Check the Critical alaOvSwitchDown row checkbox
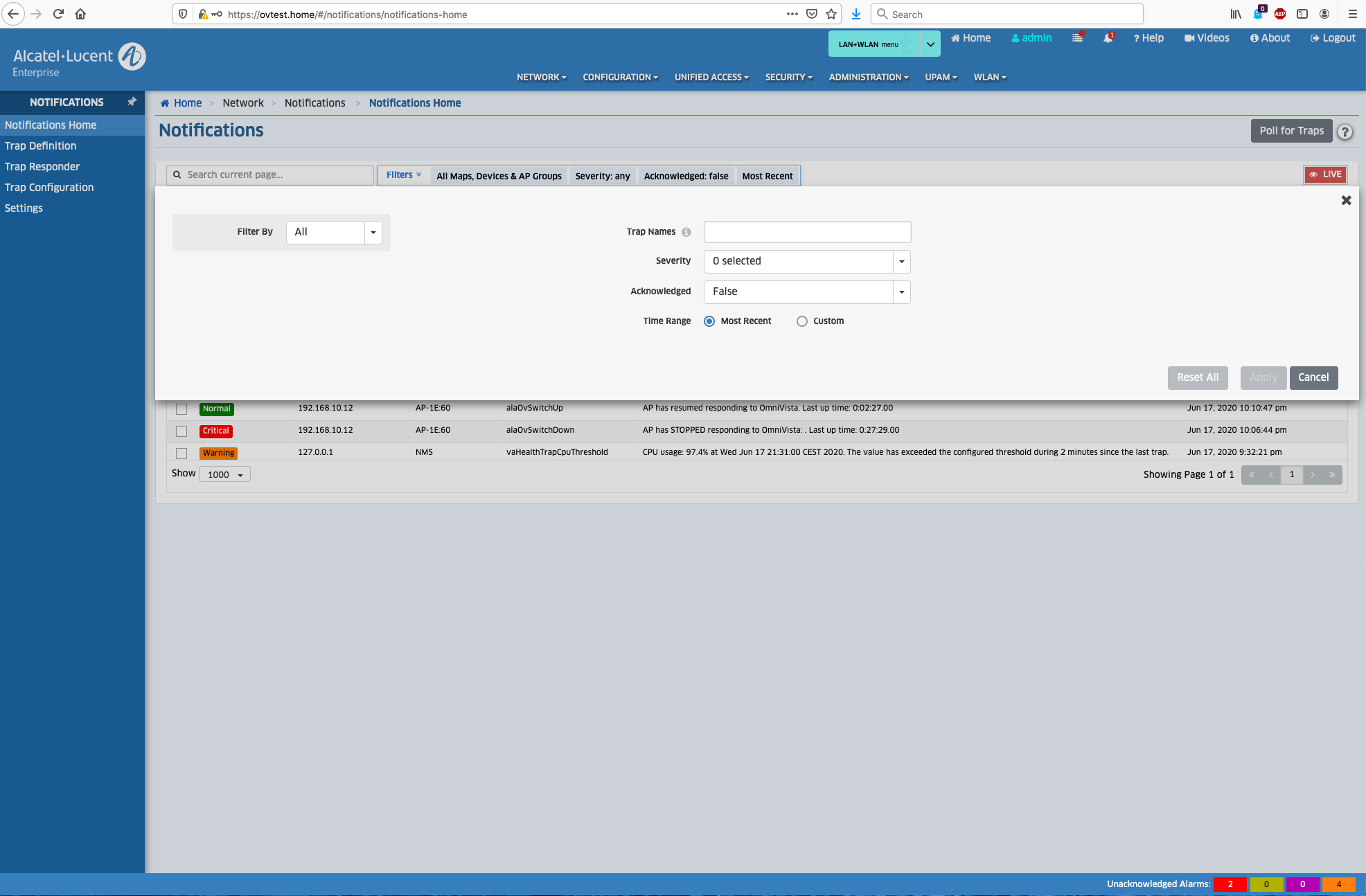 click(181, 431)
